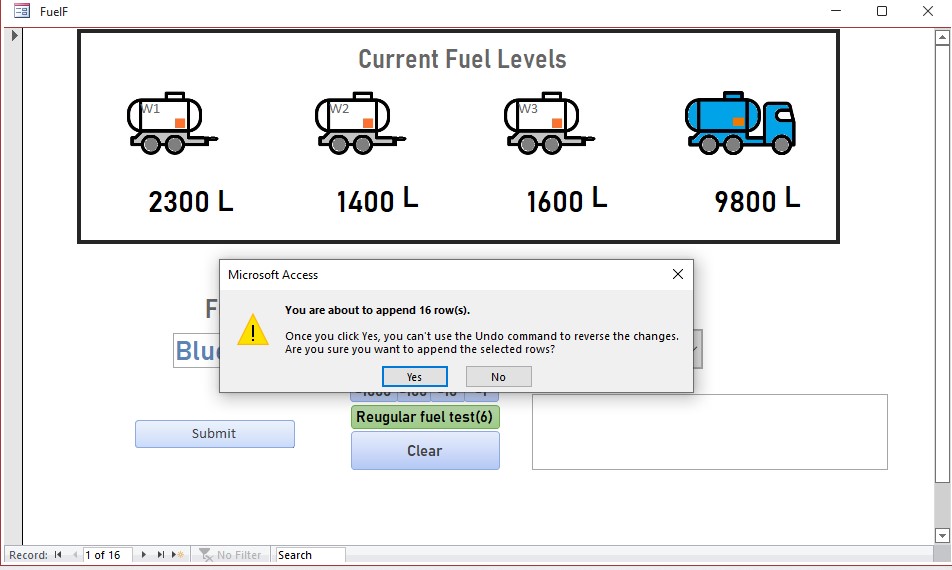
Task: Click the W1 fuel trailer icon
Action: coord(172,123)
